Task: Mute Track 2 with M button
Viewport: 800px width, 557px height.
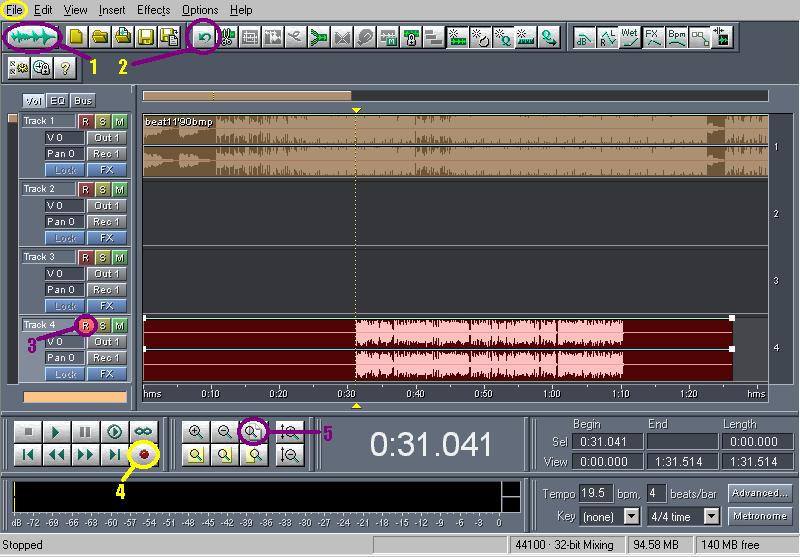Action: (119, 189)
